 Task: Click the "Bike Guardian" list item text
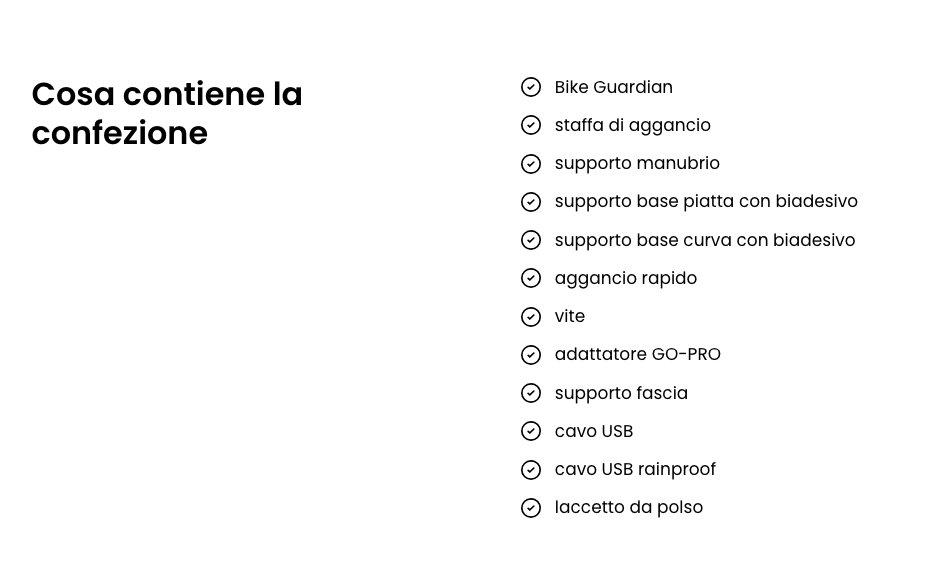click(613, 87)
